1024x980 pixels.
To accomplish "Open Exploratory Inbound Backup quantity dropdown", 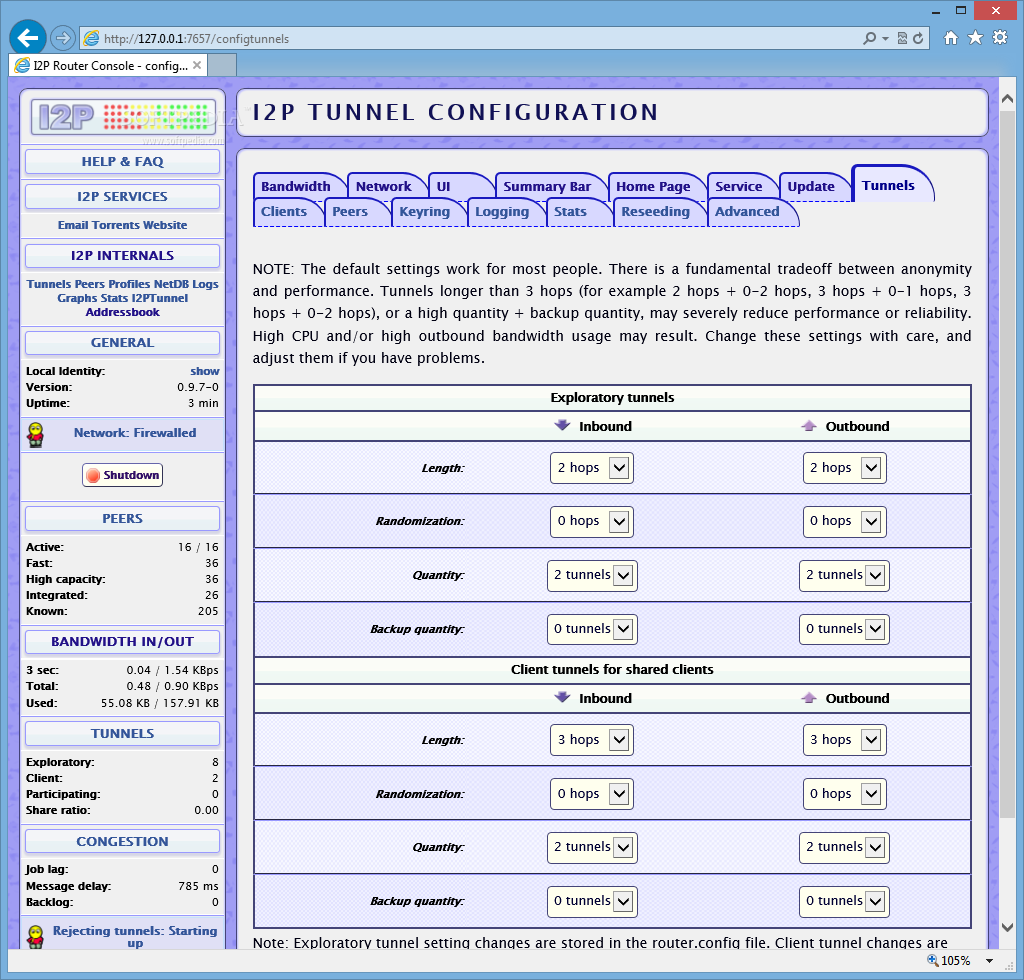I will (x=592, y=629).
